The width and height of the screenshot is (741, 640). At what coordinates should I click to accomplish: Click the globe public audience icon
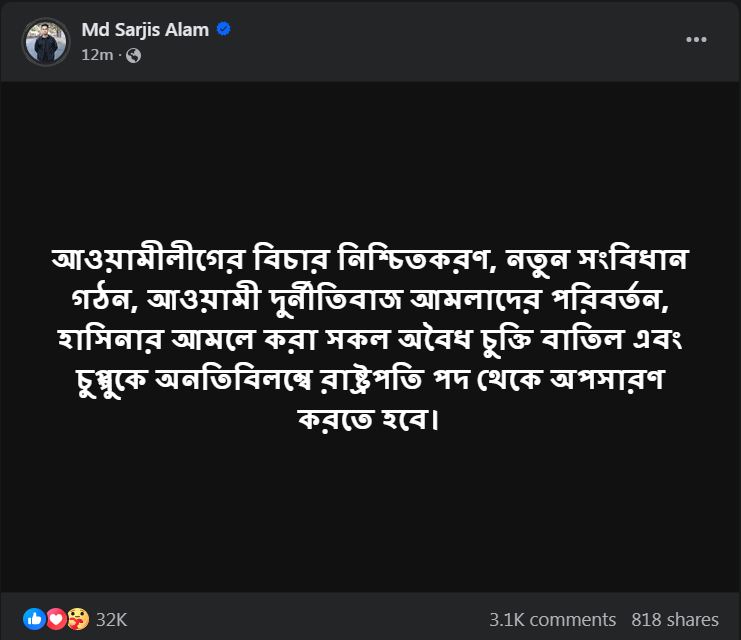[134, 55]
